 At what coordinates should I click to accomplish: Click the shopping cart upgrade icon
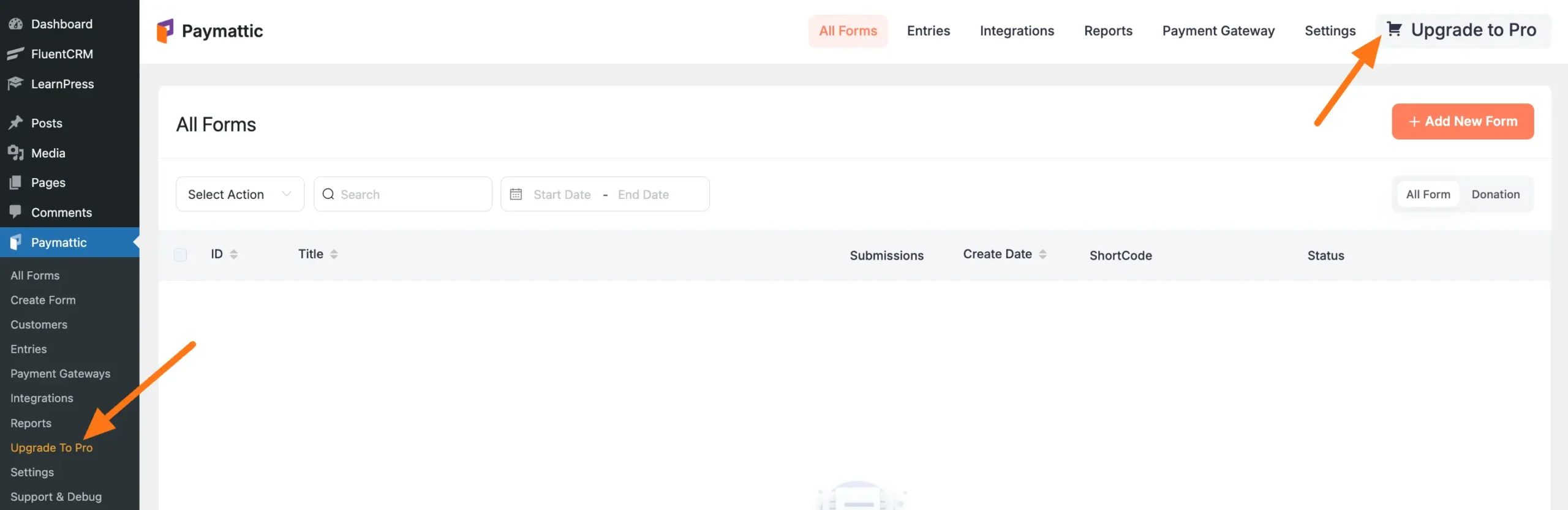point(1394,29)
